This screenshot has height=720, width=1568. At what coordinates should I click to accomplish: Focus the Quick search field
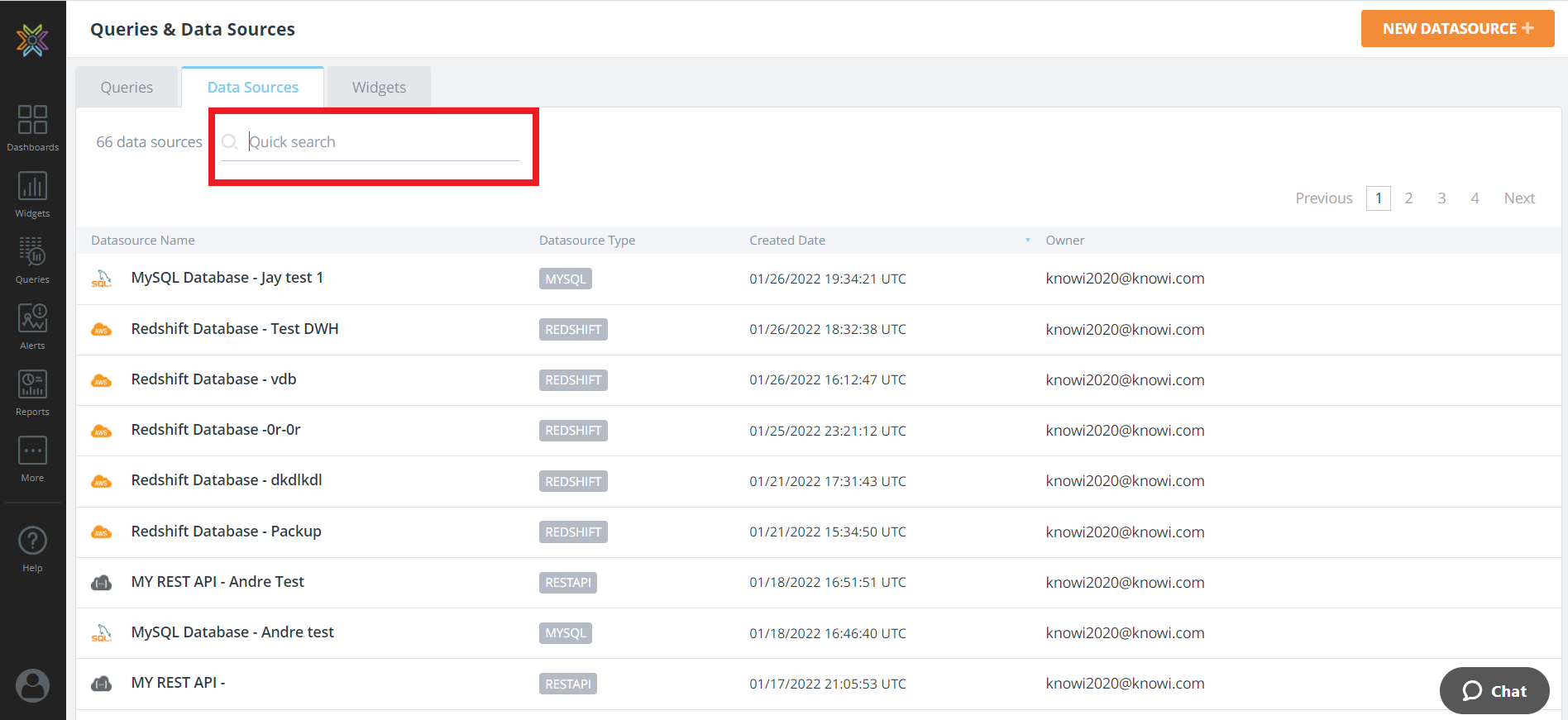(x=380, y=142)
